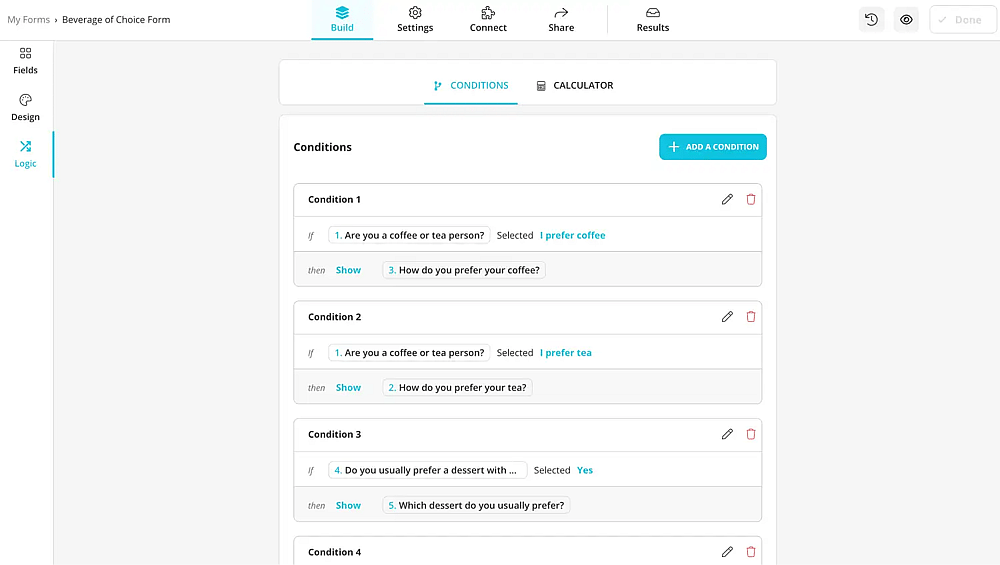Go to My Forms breadcrumb
This screenshot has width=1000, height=565.
29,20
